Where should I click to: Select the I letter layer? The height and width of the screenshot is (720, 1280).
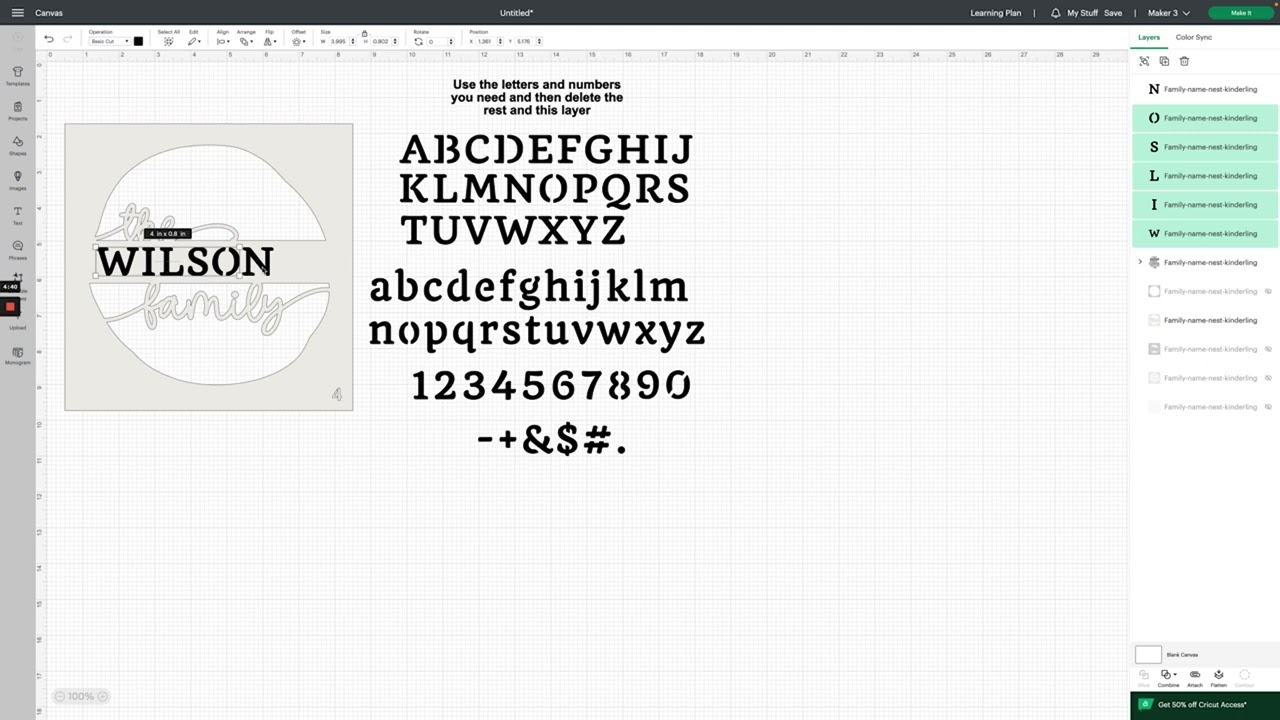pyautogui.click(x=1205, y=205)
